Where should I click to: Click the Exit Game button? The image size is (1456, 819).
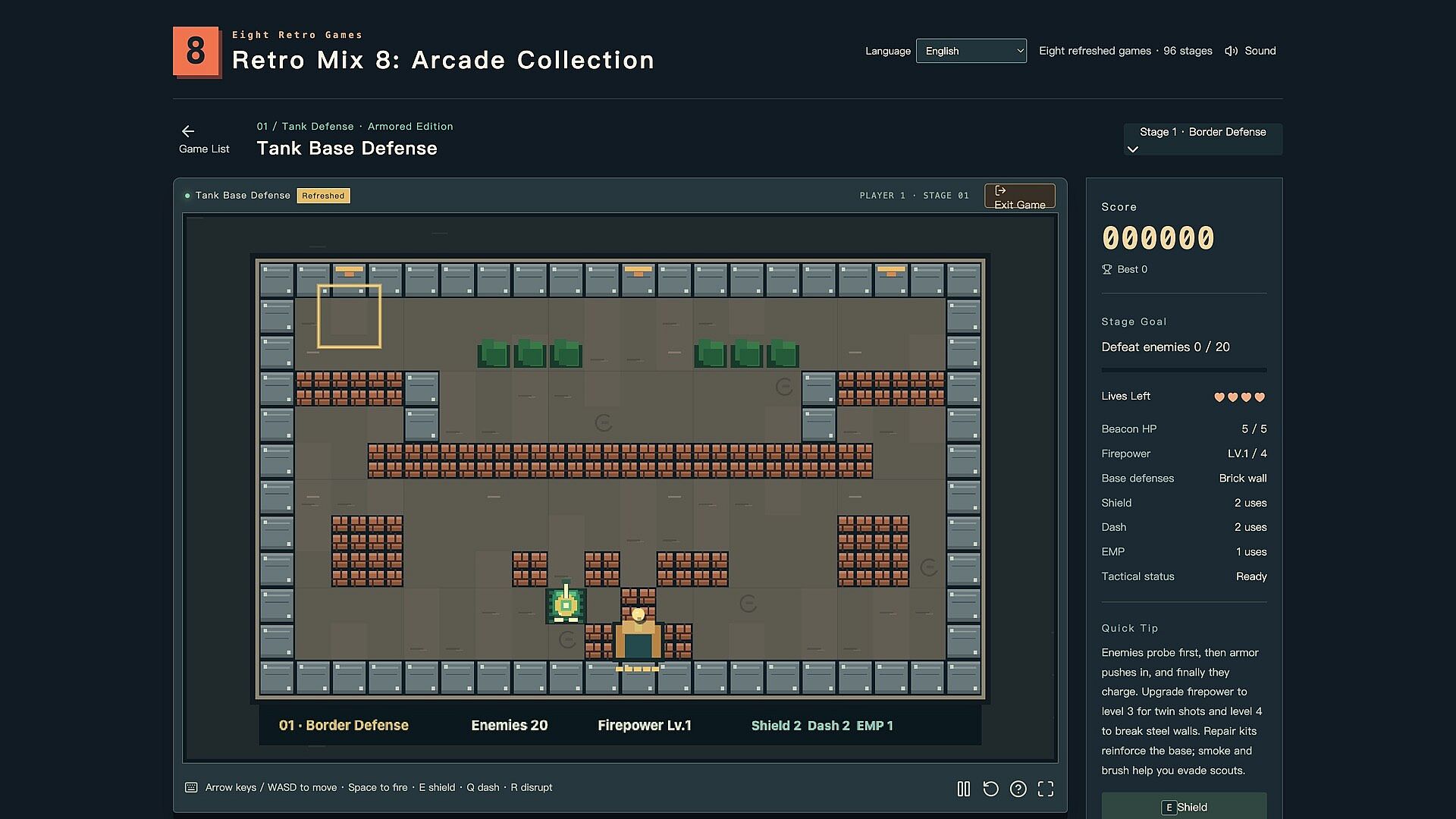pyautogui.click(x=1019, y=196)
